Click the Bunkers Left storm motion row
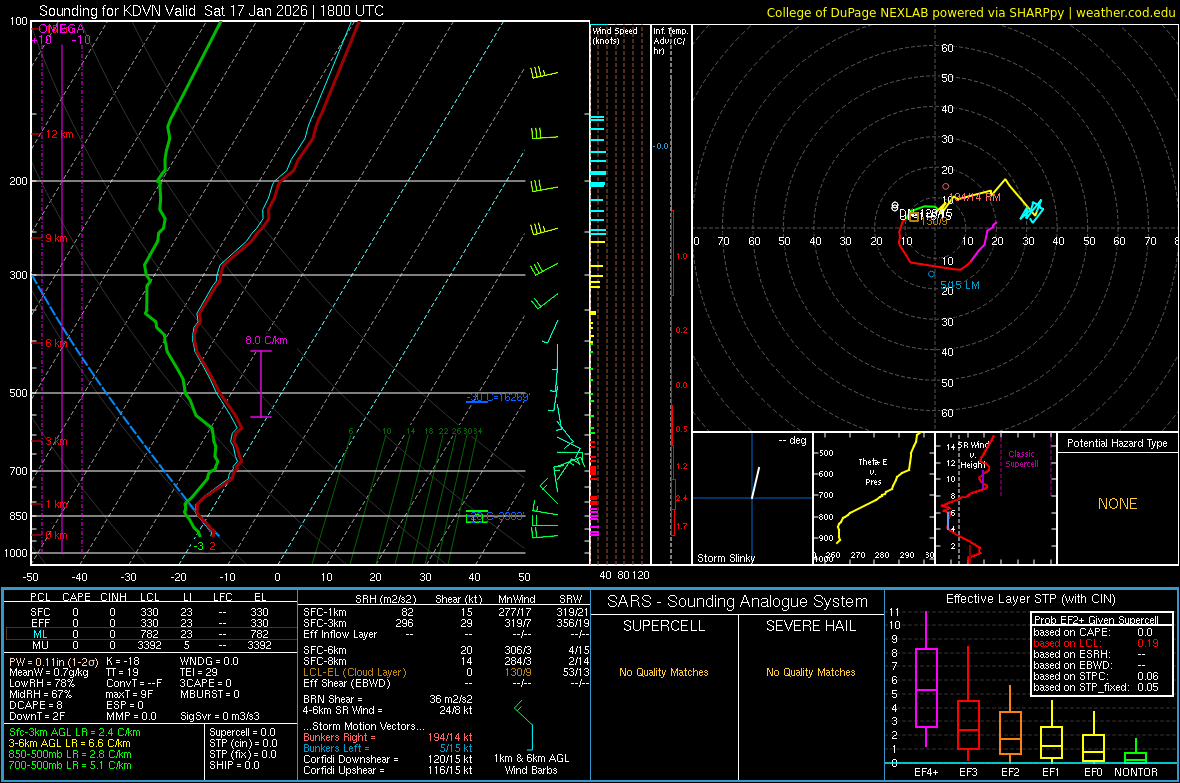 coord(388,748)
